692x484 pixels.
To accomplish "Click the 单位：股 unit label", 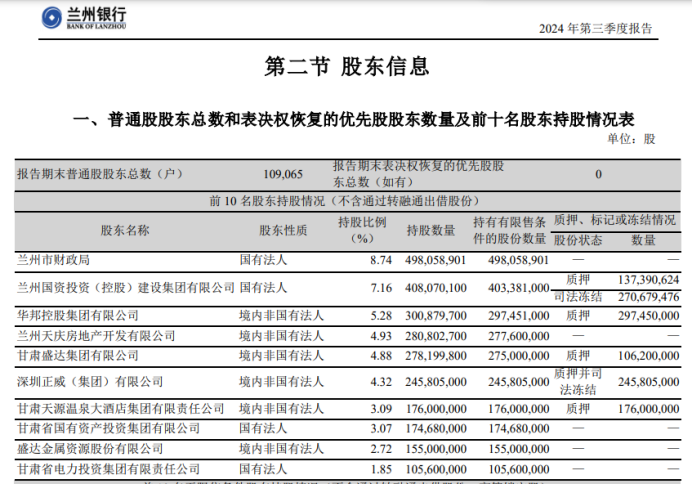I will point(631,139).
